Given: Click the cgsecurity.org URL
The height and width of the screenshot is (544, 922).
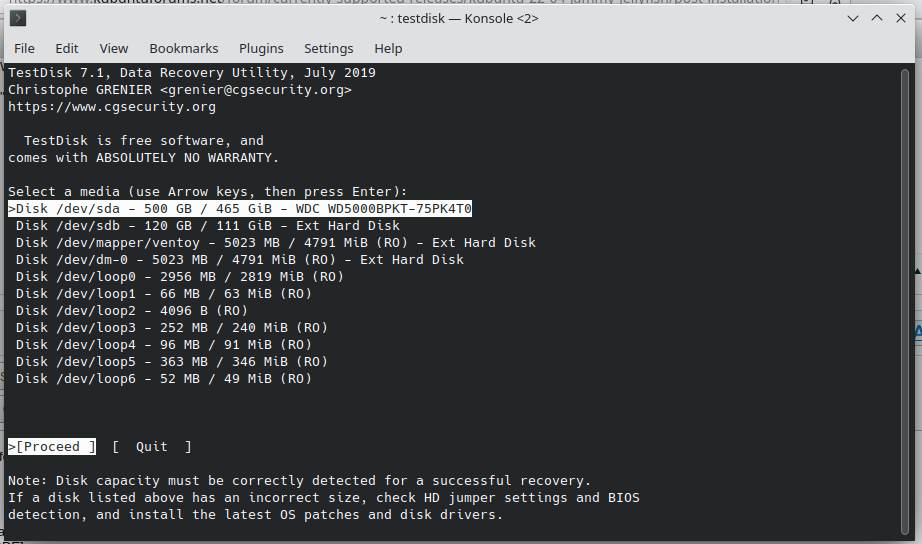Looking at the screenshot, I should (112, 107).
